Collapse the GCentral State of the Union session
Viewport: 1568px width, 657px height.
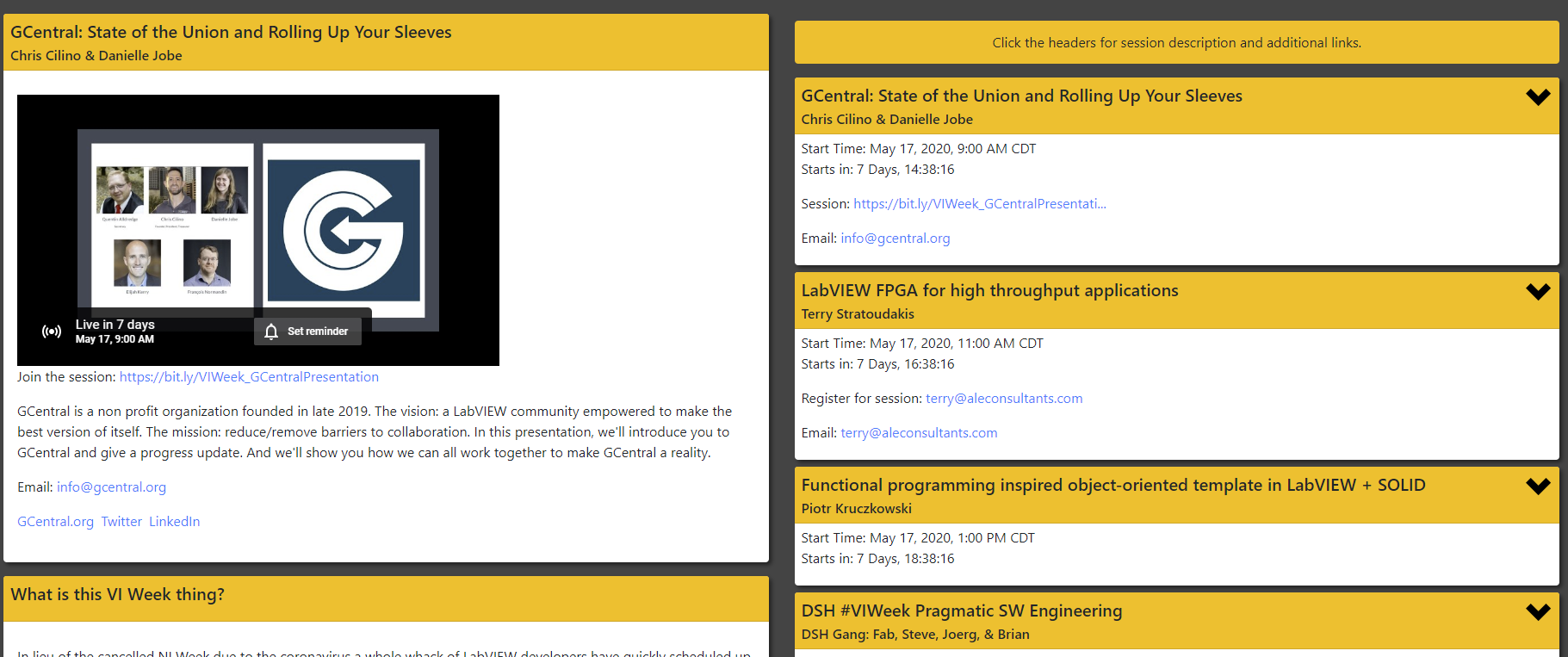coord(1537,97)
